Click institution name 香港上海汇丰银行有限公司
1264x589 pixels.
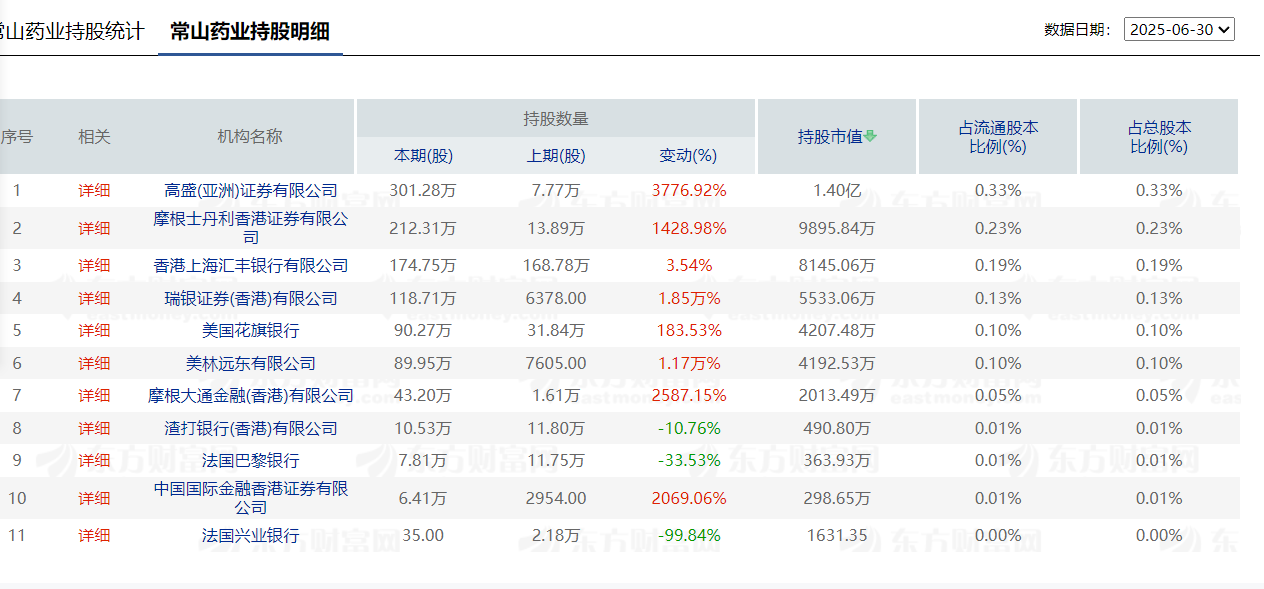click(x=251, y=266)
